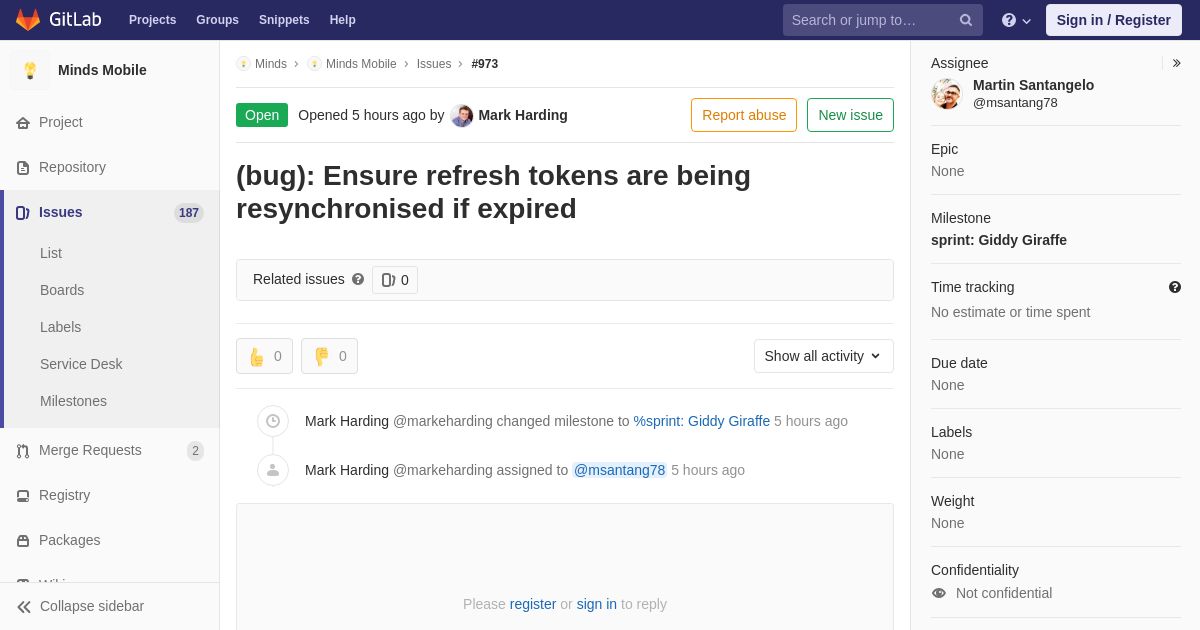Click the thumbs down emoji button
The height and width of the screenshot is (630, 1200).
[329, 356]
